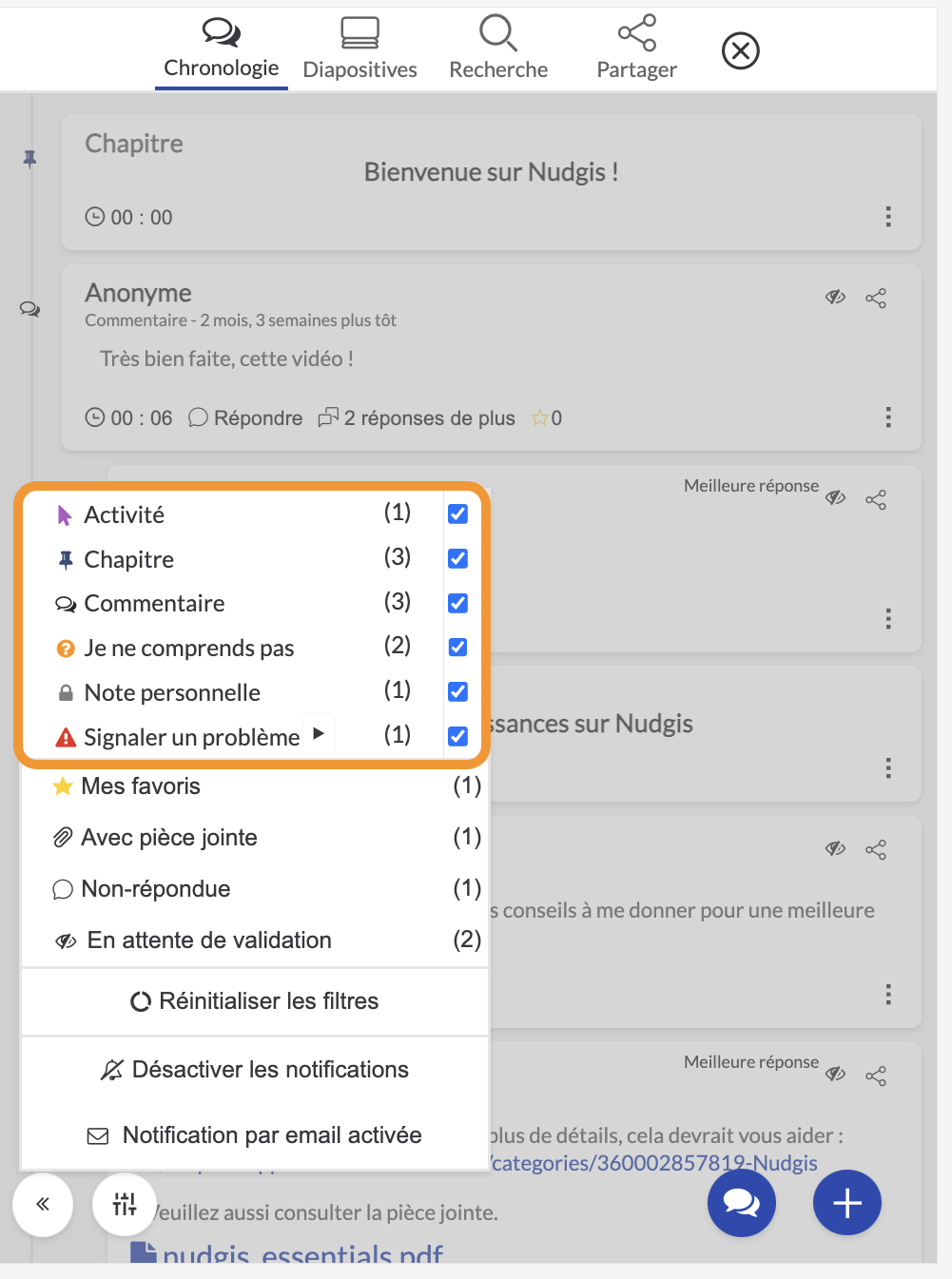Open the blue comments chat button

click(x=742, y=1203)
